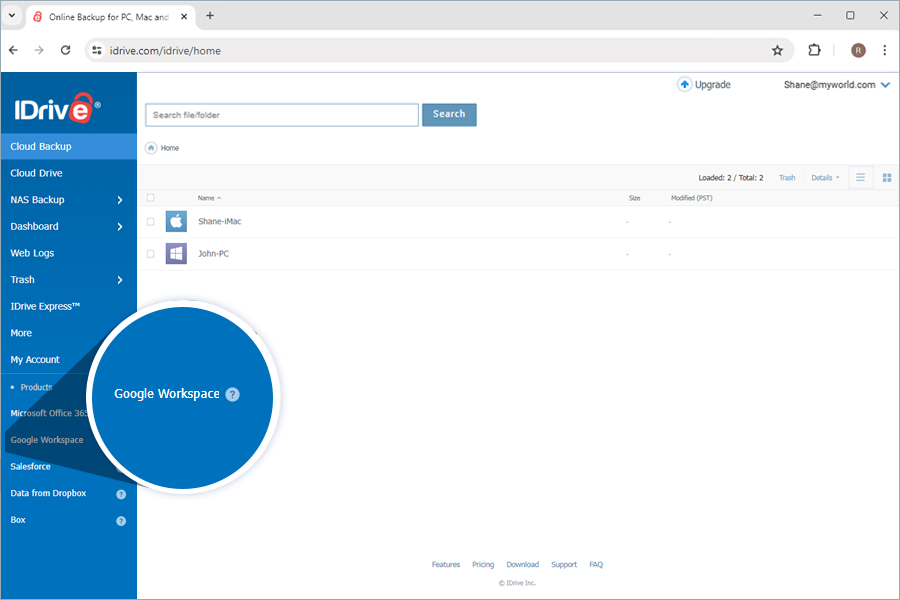View site information icon in address bar
The image size is (900, 600).
pos(97,51)
